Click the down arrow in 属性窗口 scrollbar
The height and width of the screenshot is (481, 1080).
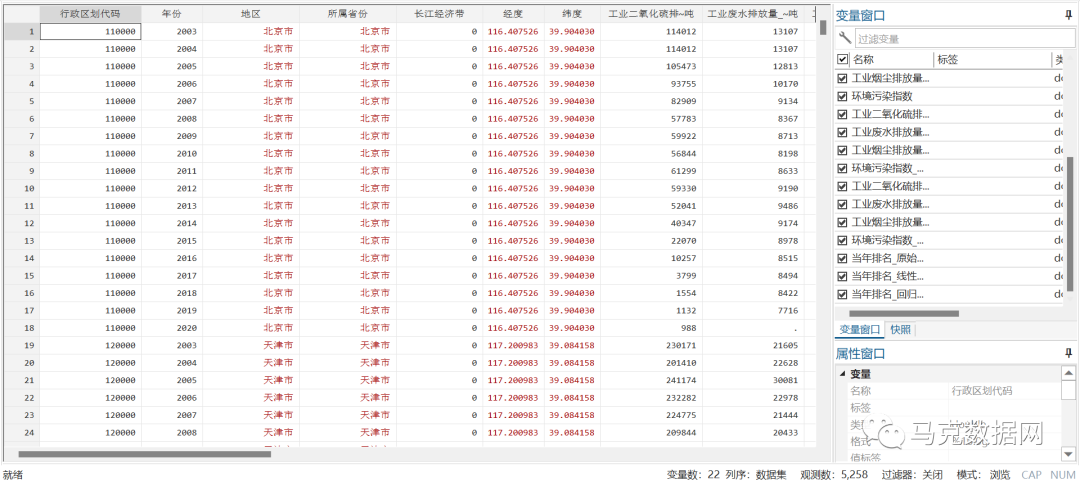(x=1068, y=453)
